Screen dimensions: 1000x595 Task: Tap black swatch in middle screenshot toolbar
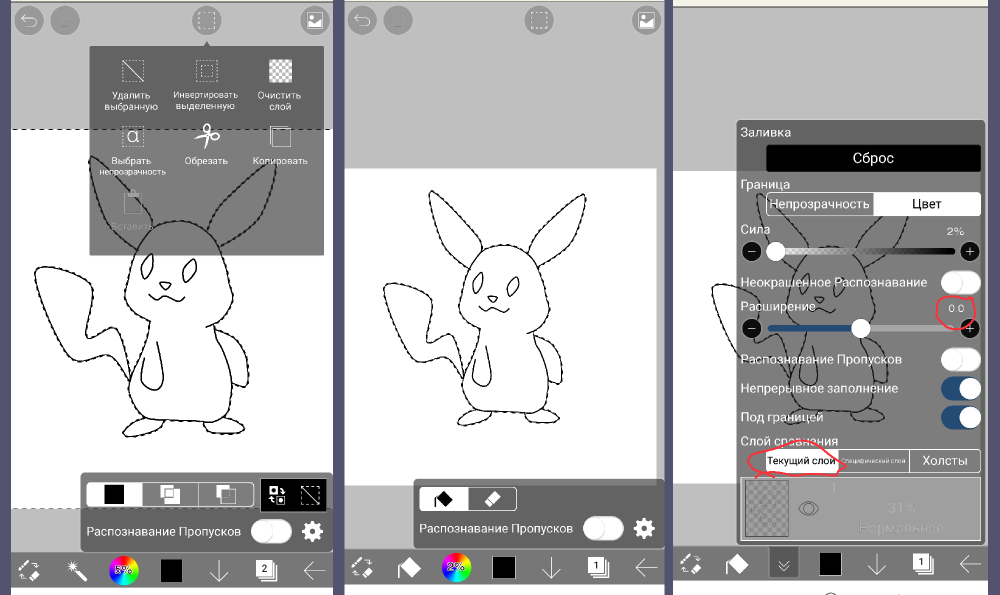coord(504,567)
